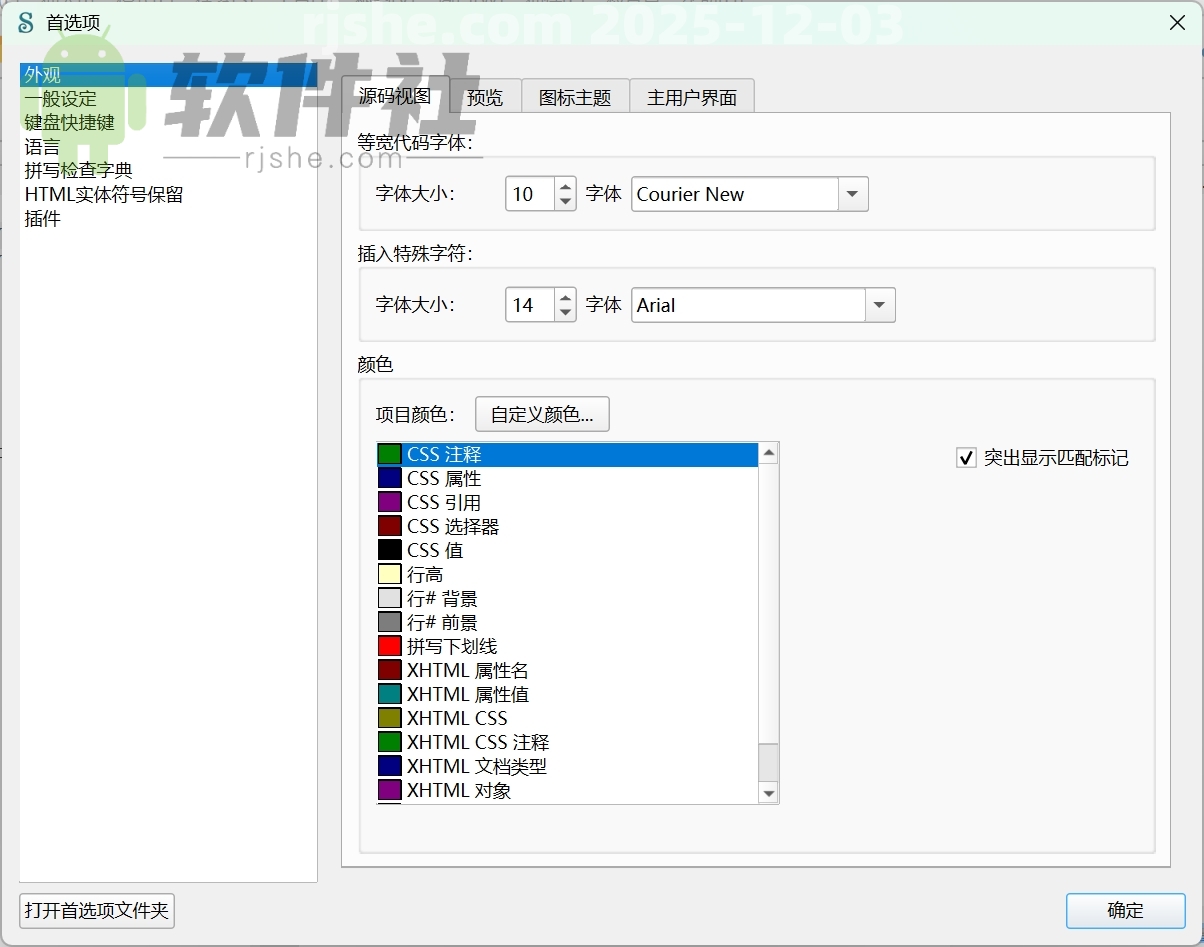The height and width of the screenshot is (947, 1204).
Task: Open the Courier New font dropdown
Action: pos(852,194)
